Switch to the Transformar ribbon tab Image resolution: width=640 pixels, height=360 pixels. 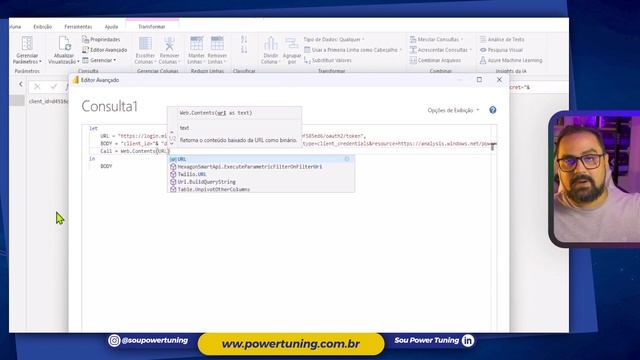tap(151, 27)
